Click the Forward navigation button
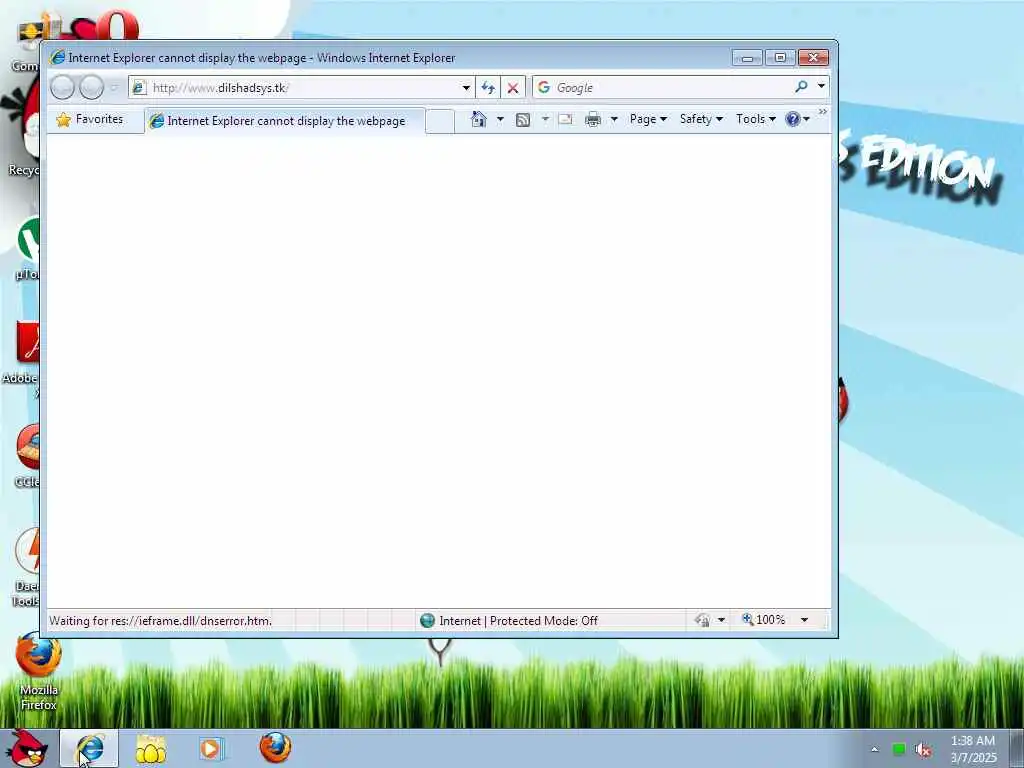The image size is (1024, 768). point(91,88)
